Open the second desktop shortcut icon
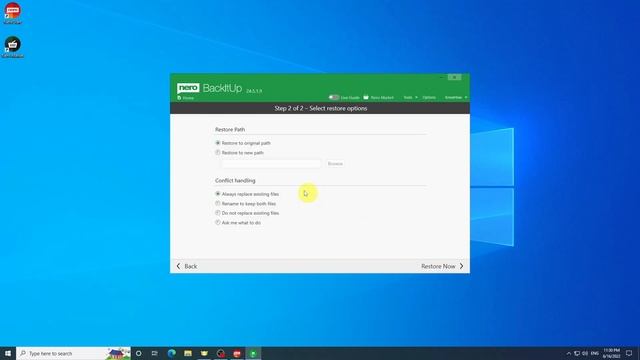 click(13, 47)
